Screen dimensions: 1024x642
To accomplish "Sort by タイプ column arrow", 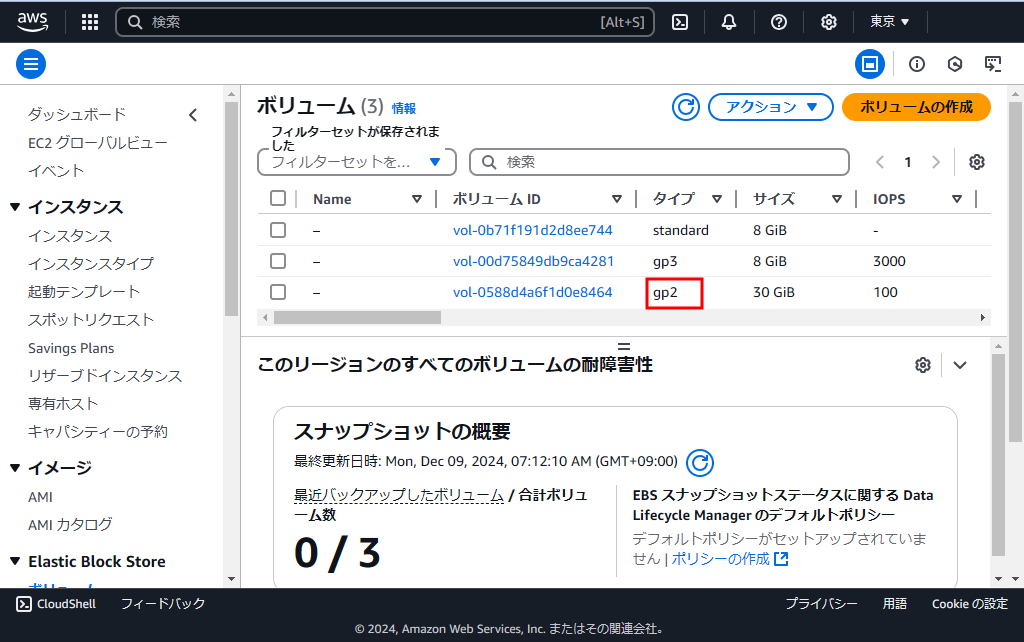I will 717,199.
